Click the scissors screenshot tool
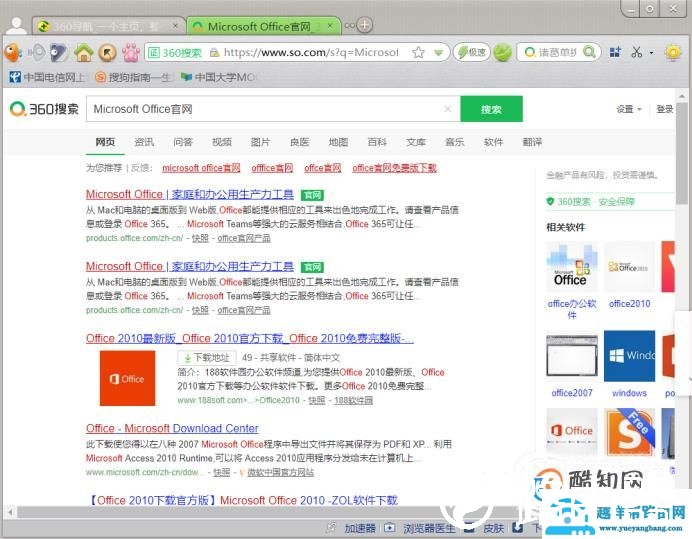692x539 pixels. (636, 53)
